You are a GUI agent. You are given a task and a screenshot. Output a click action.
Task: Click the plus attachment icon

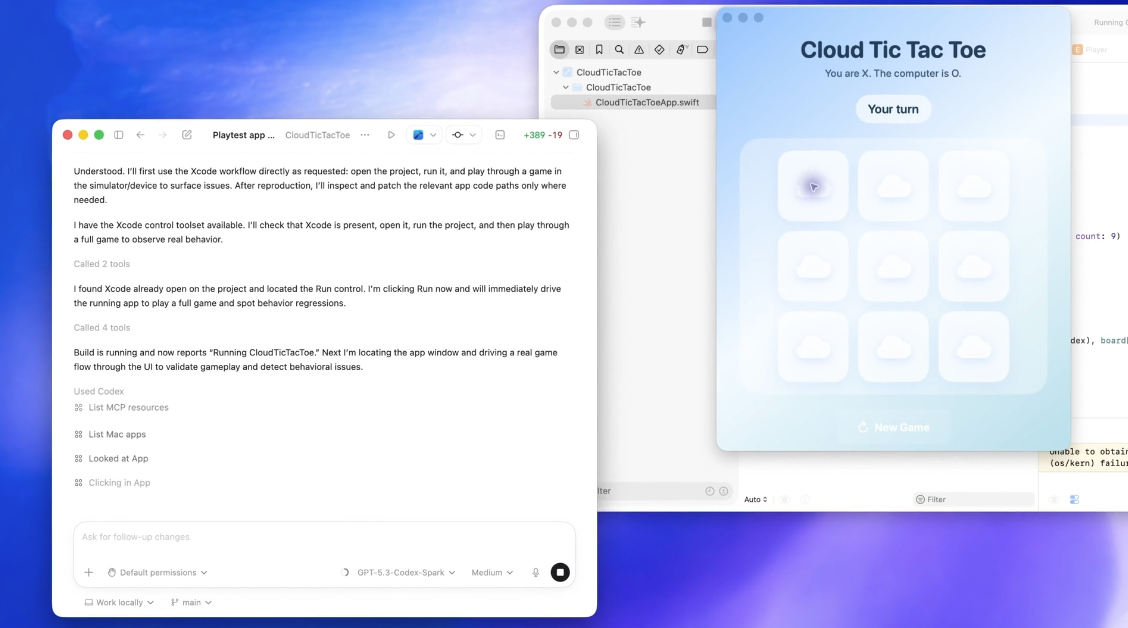point(88,573)
